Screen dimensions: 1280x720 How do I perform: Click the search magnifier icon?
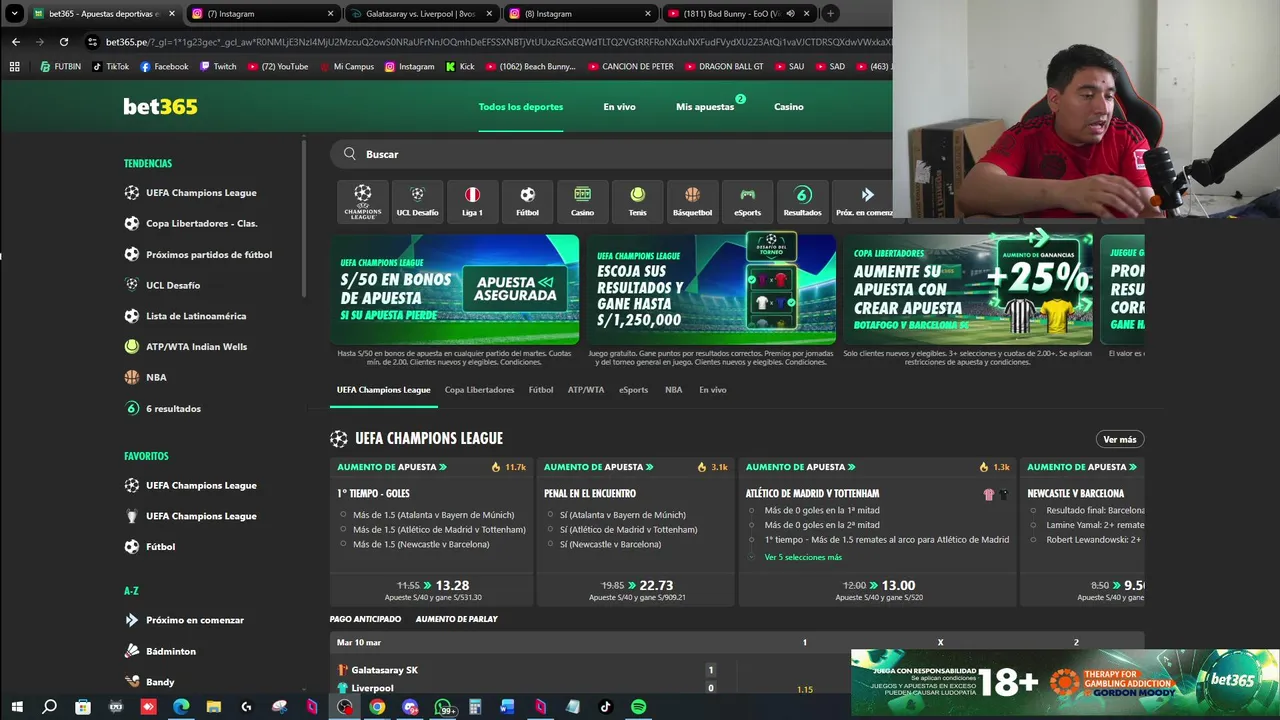tap(350, 154)
